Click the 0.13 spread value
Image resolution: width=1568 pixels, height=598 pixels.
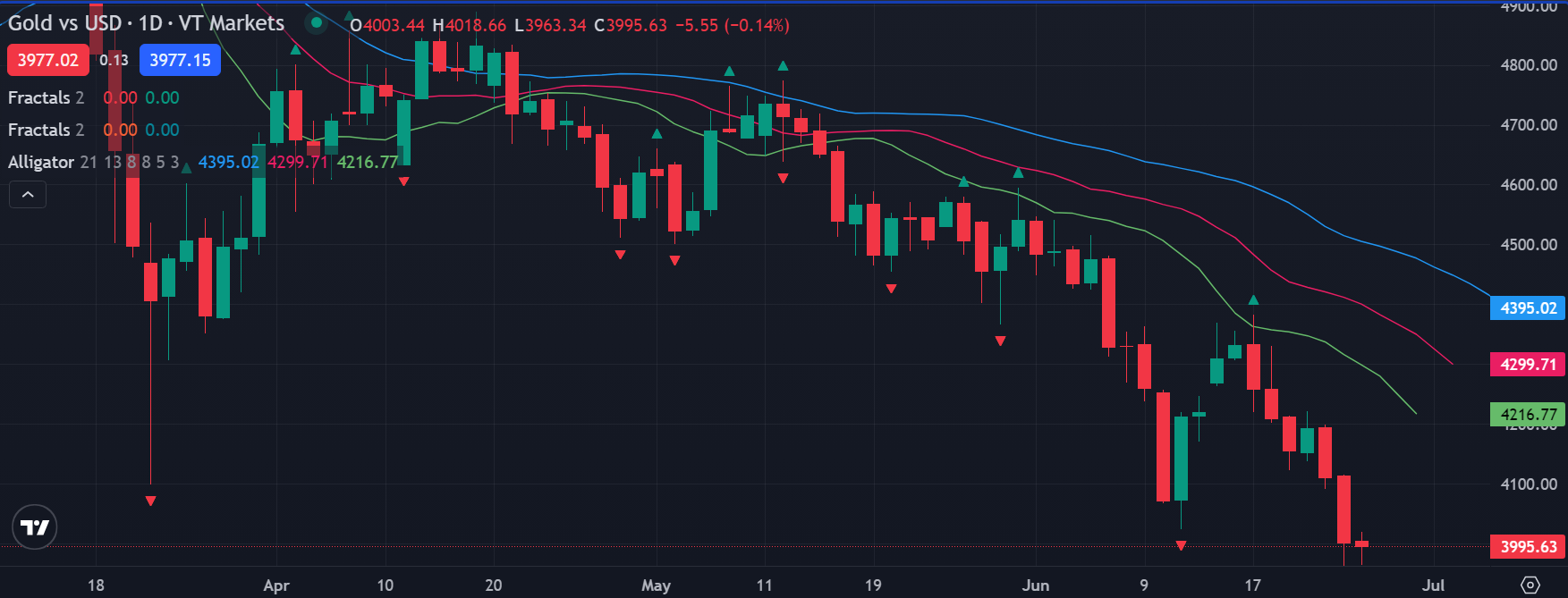114,60
